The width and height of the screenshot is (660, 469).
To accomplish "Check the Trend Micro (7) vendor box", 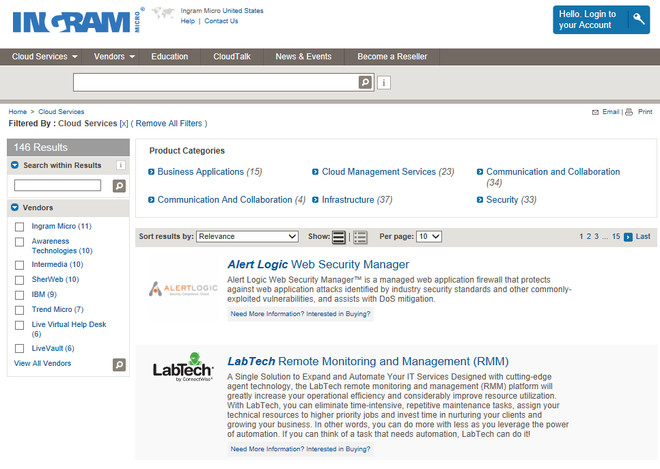I will (x=19, y=310).
